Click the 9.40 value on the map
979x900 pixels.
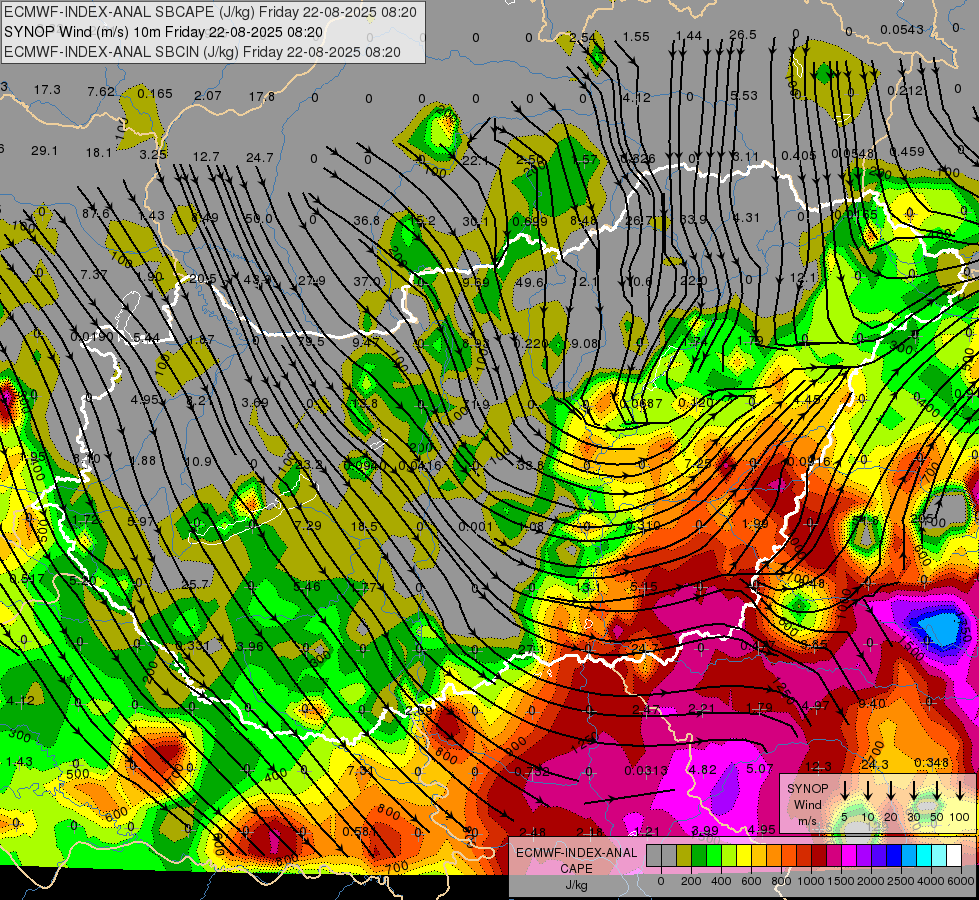(x=872, y=704)
